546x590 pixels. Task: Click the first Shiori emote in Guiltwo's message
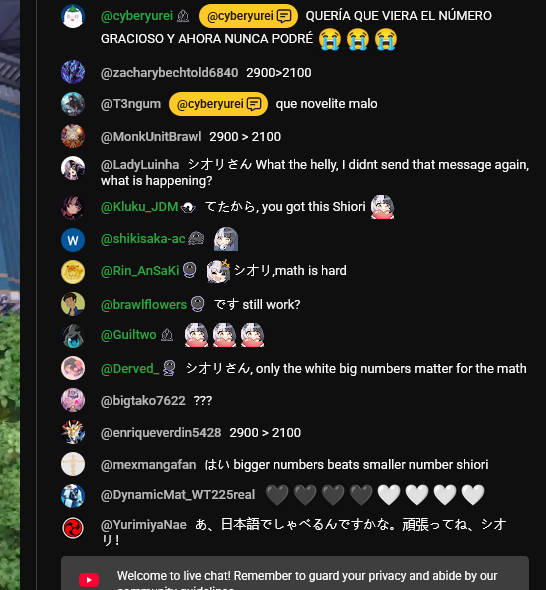(196, 335)
